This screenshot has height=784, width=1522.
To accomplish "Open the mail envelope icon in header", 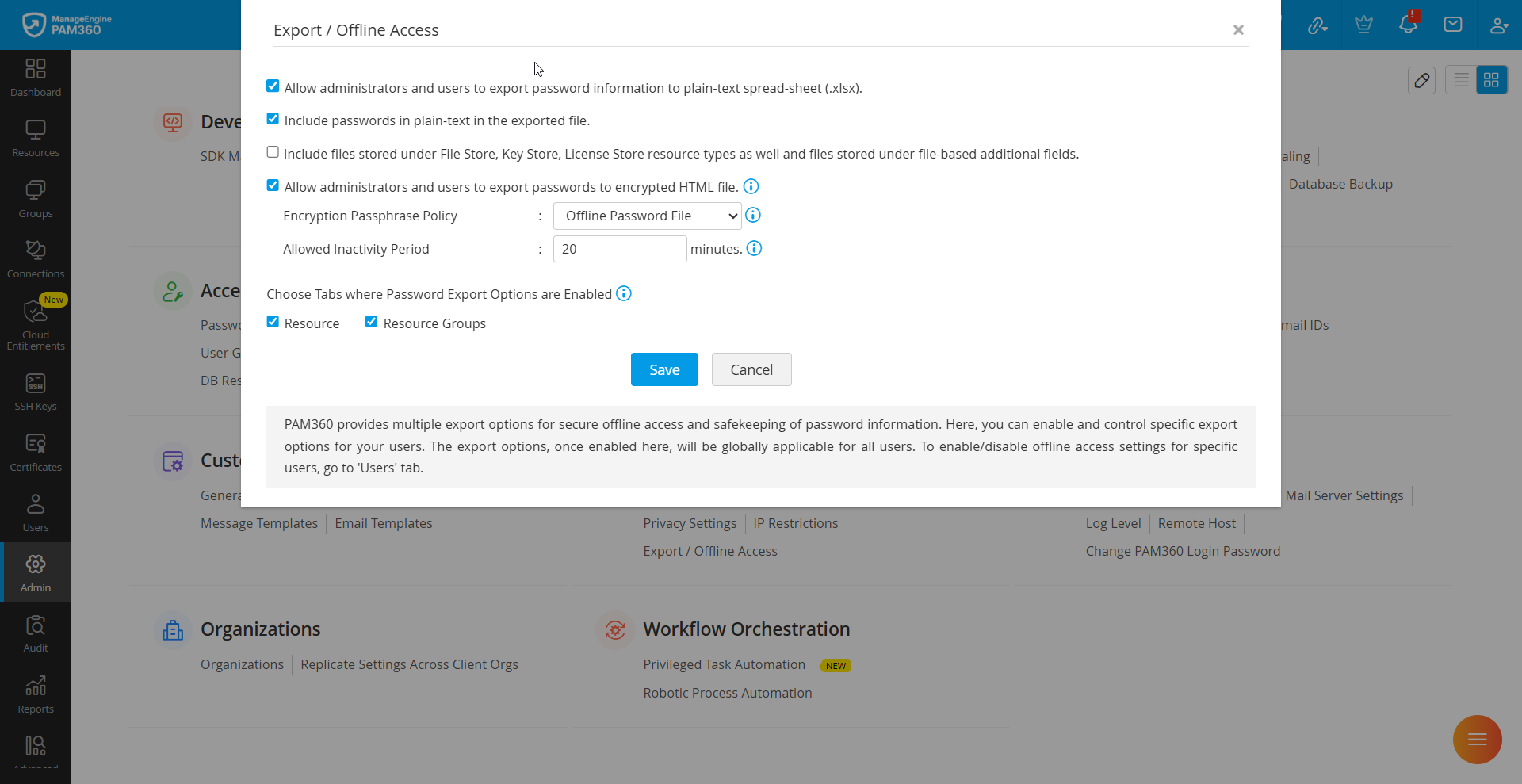I will [x=1453, y=25].
